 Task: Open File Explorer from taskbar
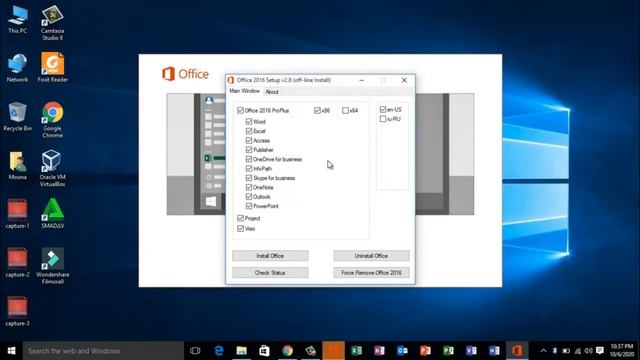point(242,351)
